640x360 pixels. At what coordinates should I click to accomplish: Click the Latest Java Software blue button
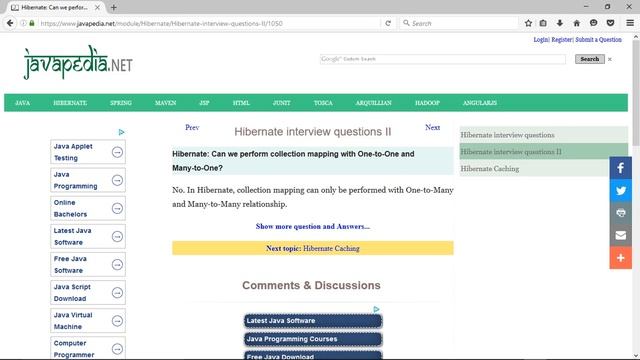click(x=313, y=321)
